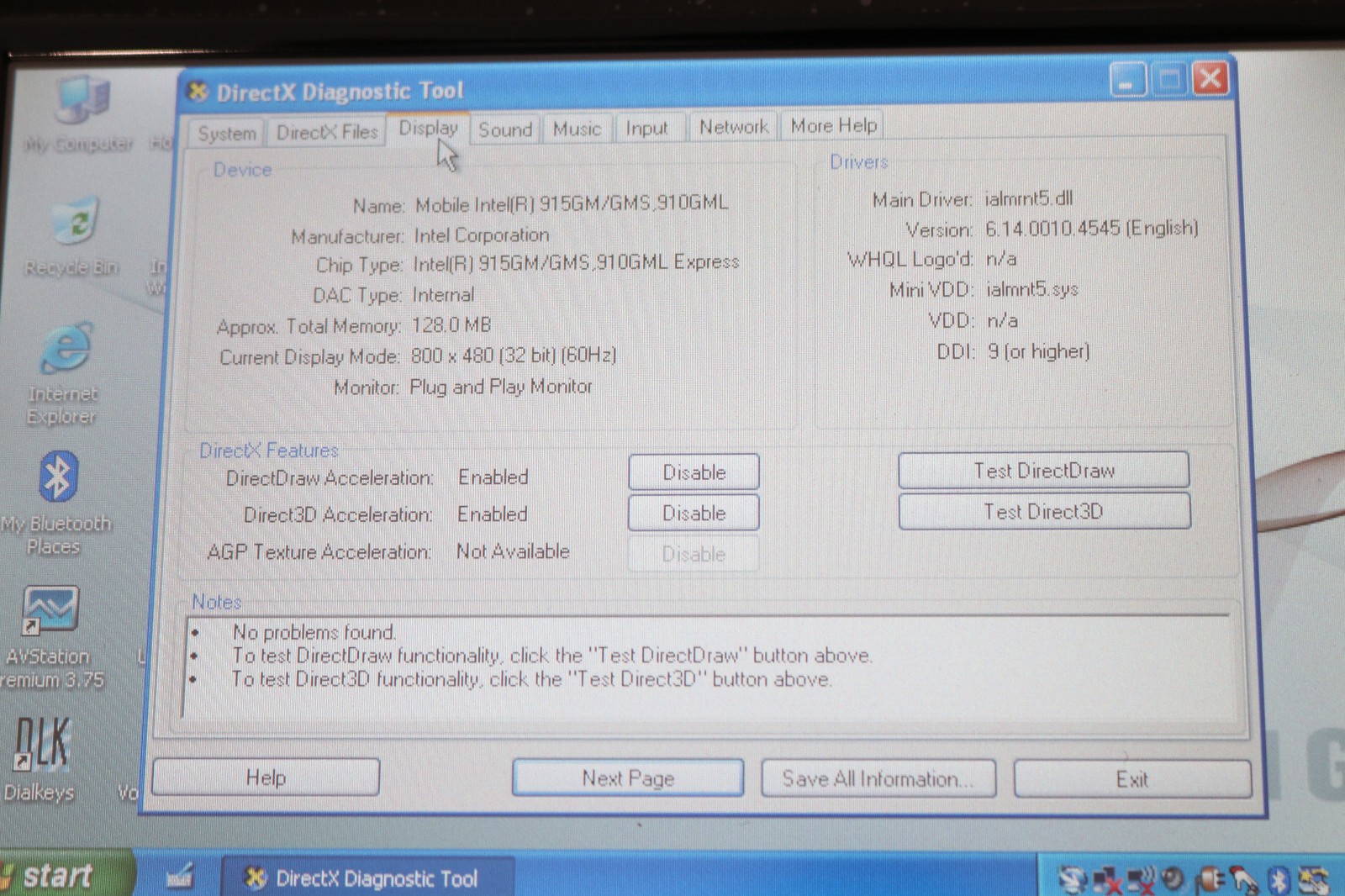The image size is (1345, 896).
Task: Open the Dialkeys desktop shortcut
Action: [40, 759]
